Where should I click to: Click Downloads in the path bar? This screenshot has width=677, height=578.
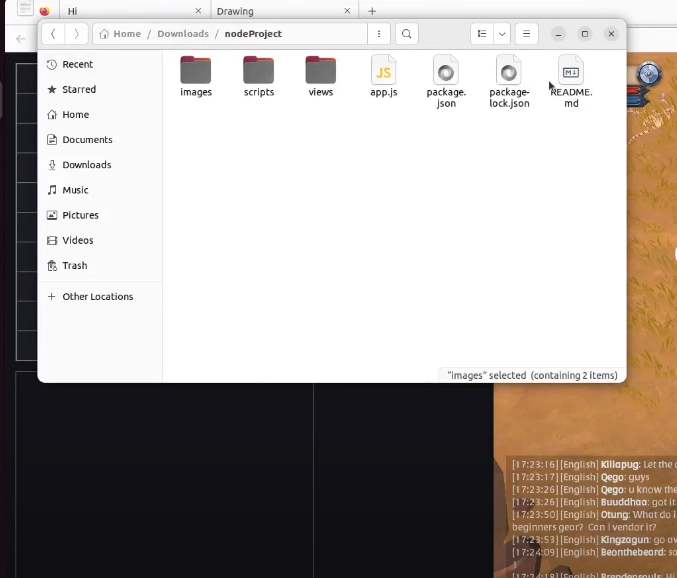click(183, 34)
